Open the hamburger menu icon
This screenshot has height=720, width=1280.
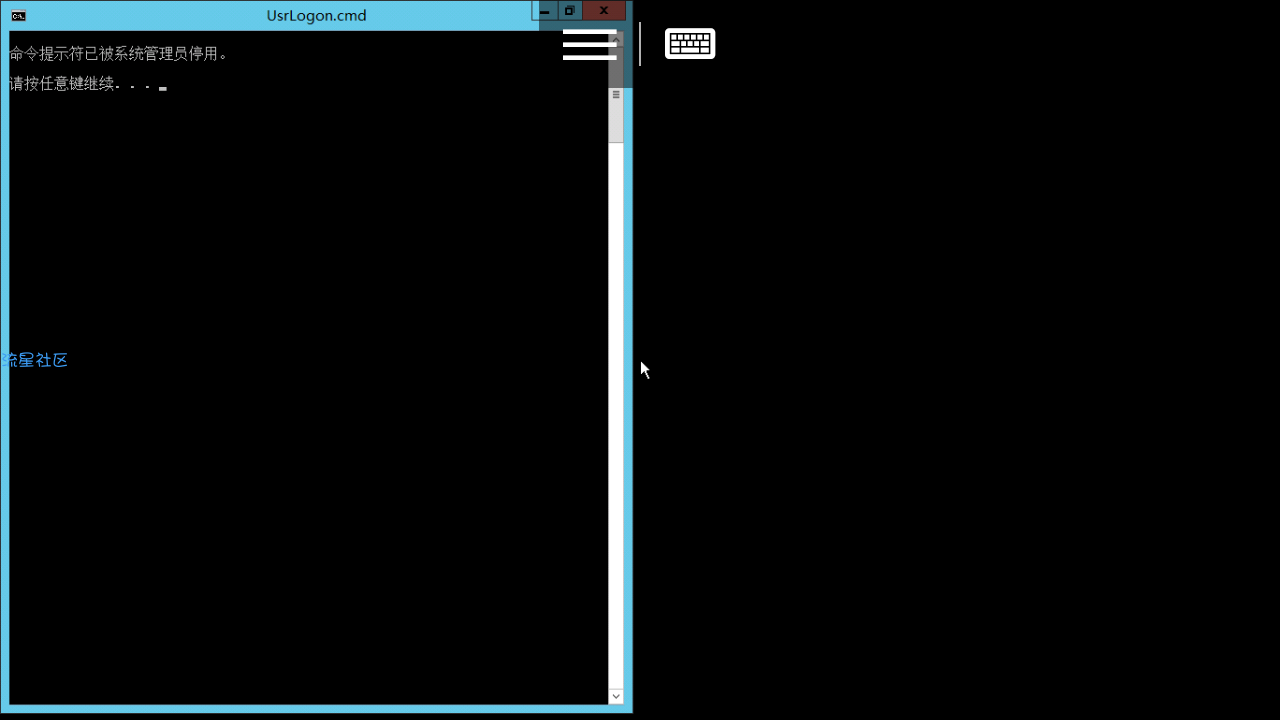tap(590, 45)
